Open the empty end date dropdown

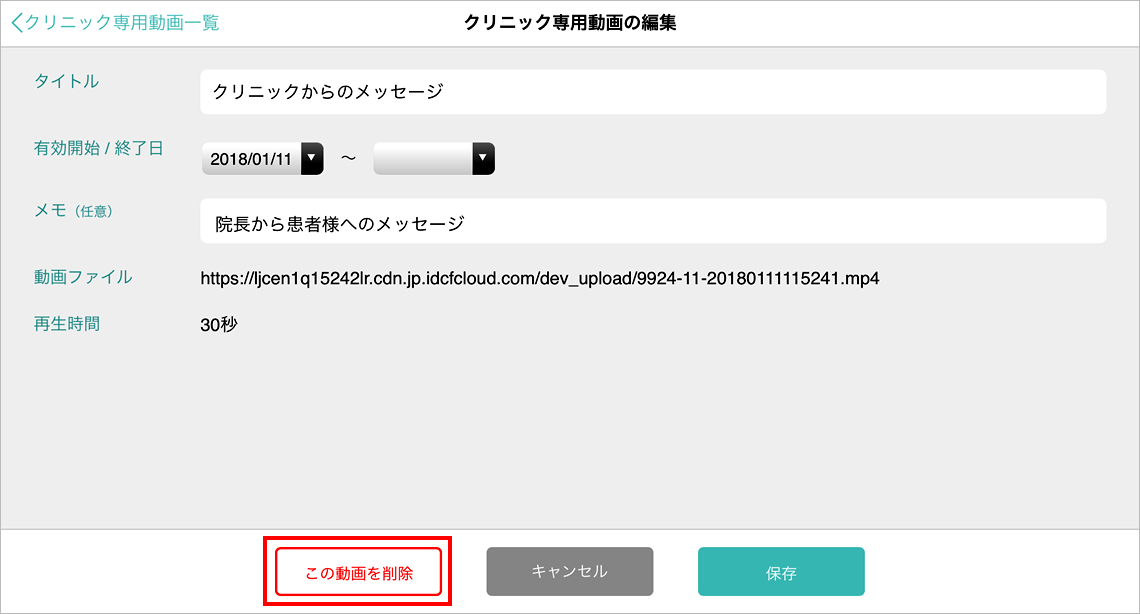click(x=434, y=158)
